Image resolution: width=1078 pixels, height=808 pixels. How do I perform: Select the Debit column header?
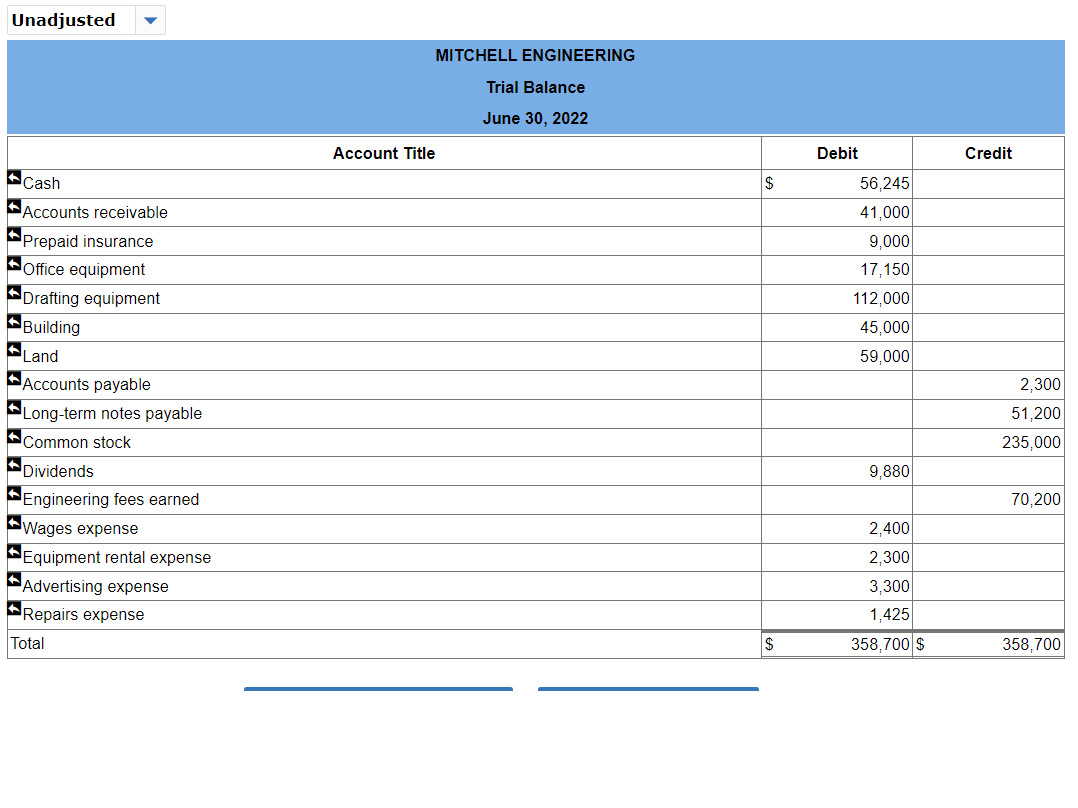click(x=837, y=153)
